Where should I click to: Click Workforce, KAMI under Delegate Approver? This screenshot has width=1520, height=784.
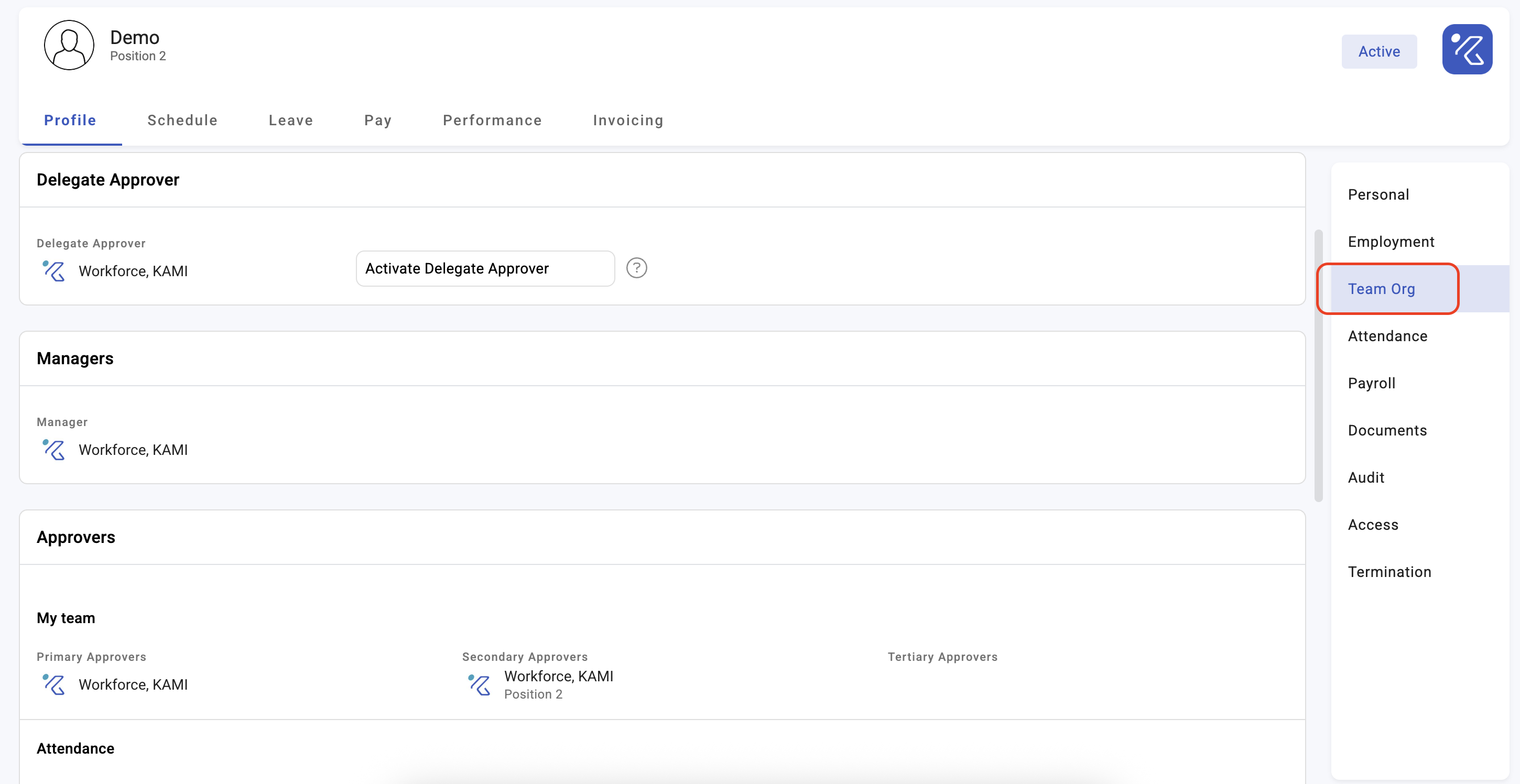tap(133, 271)
